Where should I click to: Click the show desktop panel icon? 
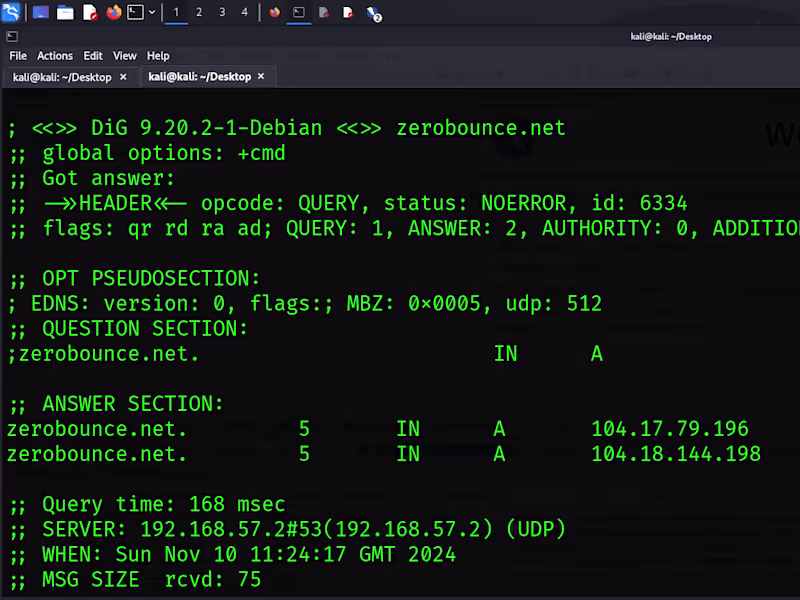[41, 12]
